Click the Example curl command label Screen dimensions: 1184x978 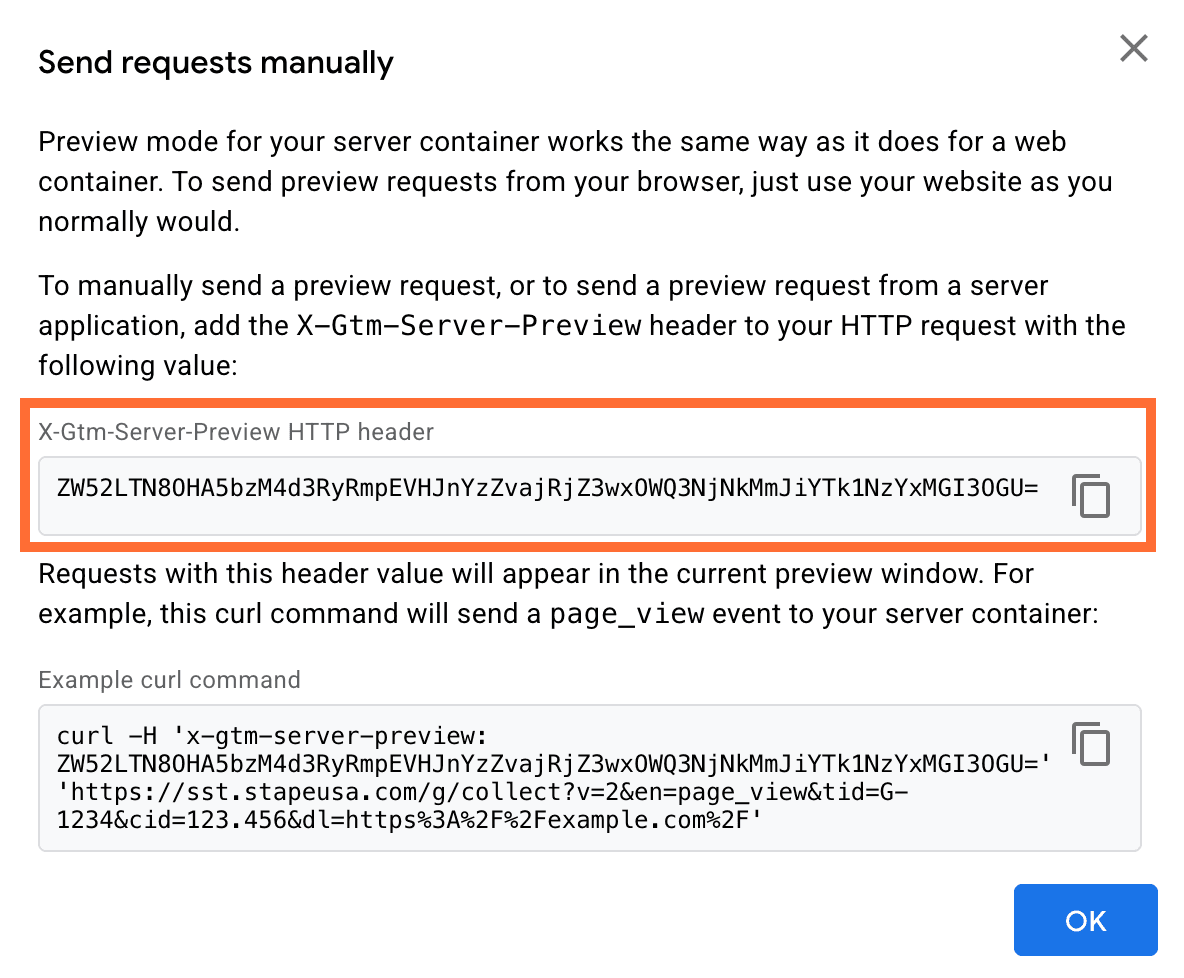pos(169,680)
